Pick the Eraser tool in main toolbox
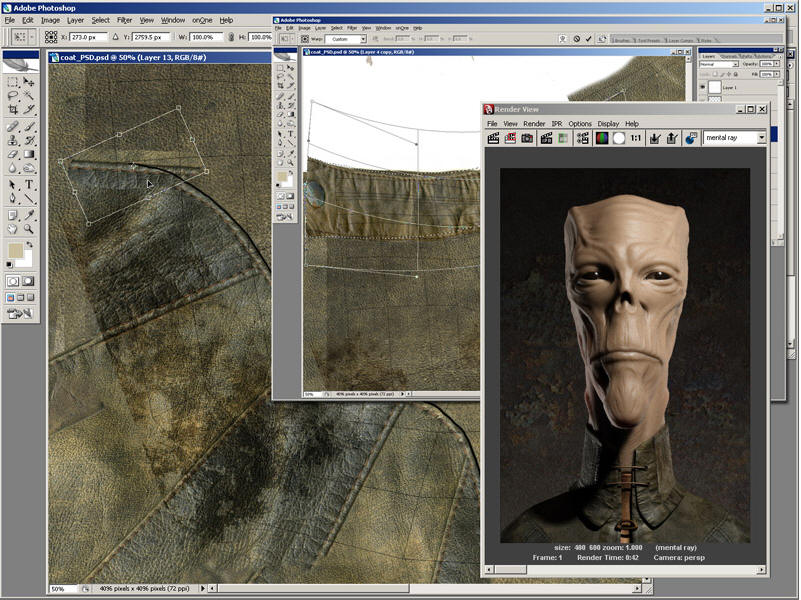 click(x=13, y=154)
